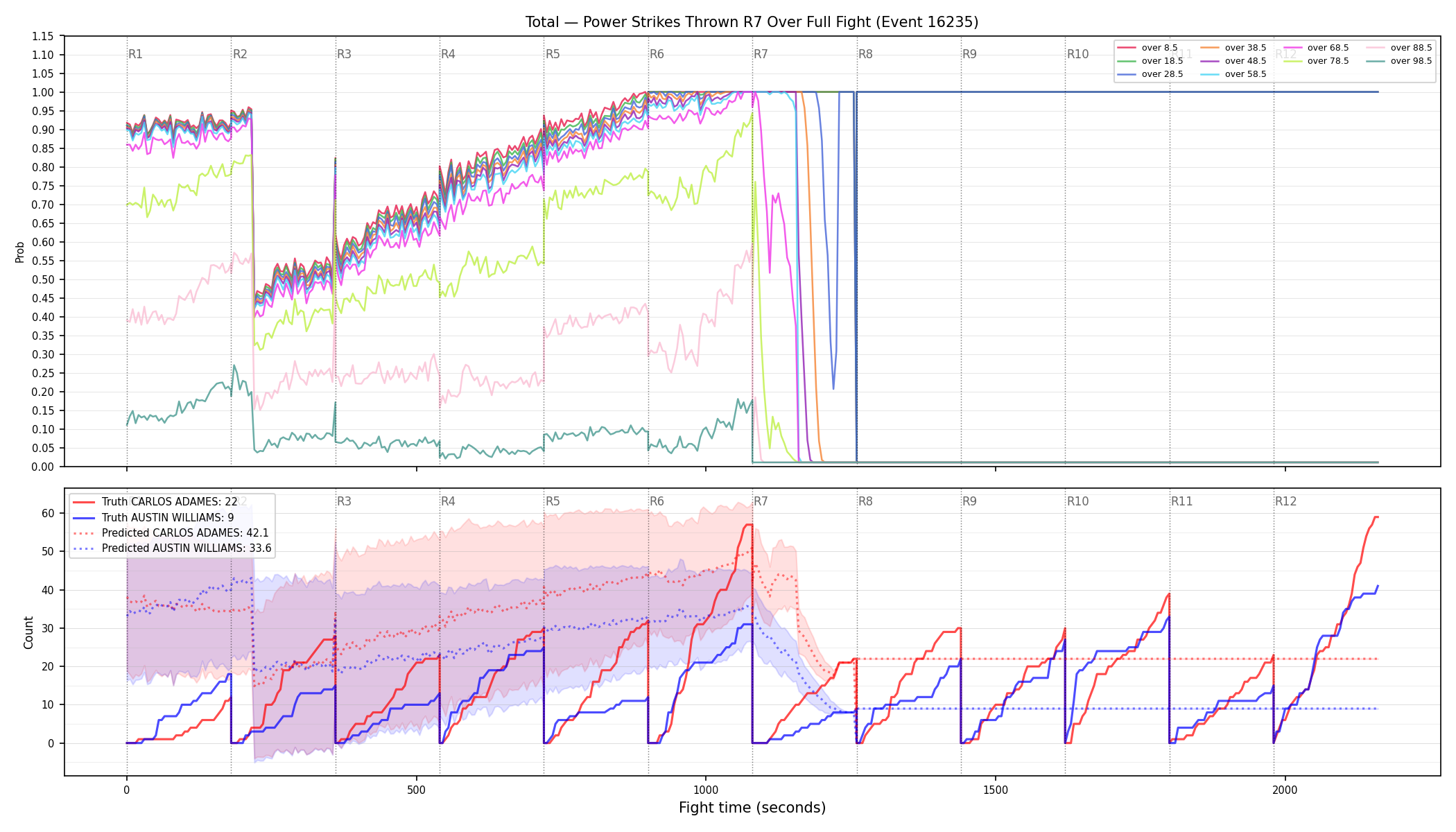The width and height of the screenshot is (1456, 832).
Task: Click the 1500 tick on the x-axis
Action: point(996,790)
